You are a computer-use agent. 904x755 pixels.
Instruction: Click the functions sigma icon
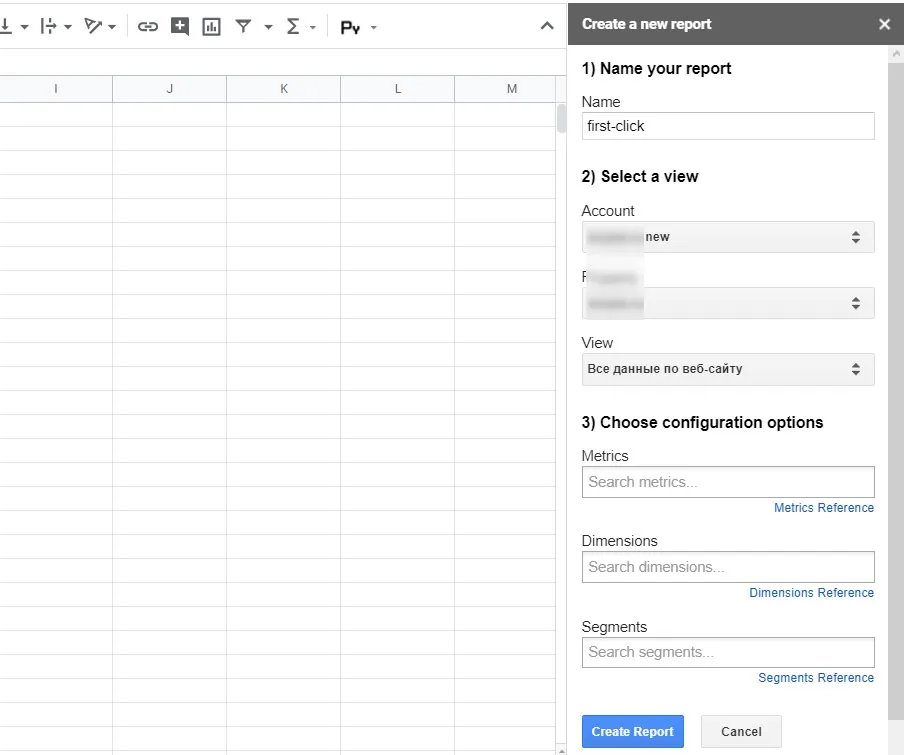tap(293, 26)
